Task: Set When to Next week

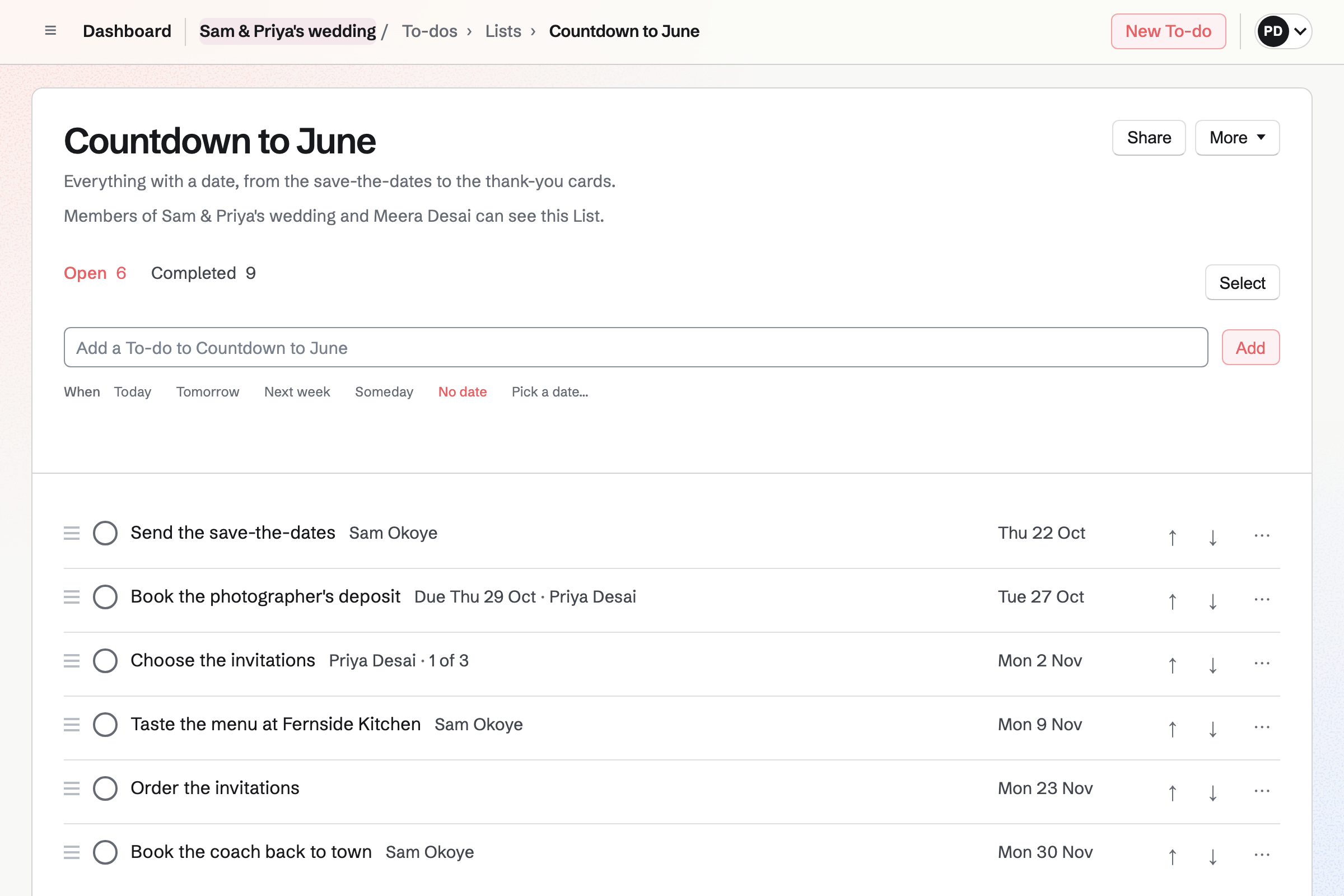Action: tap(297, 392)
